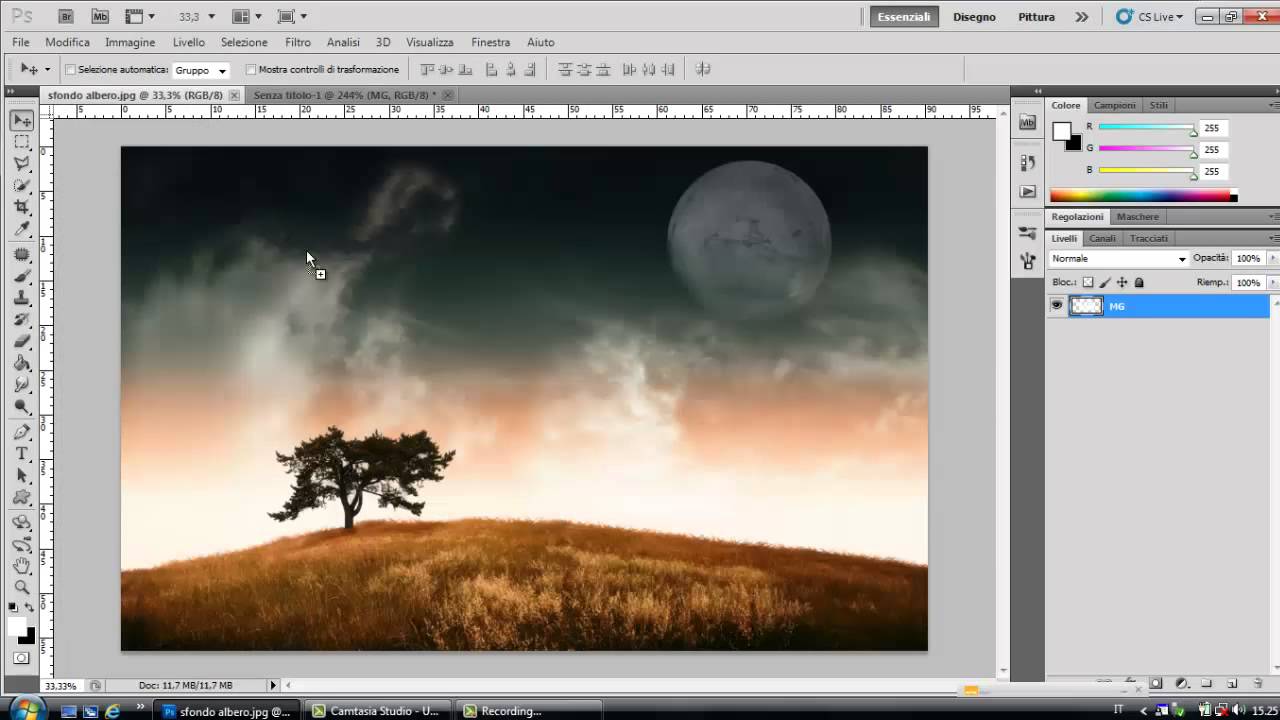The height and width of the screenshot is (720, 1280).
Task: Open the Brush presets panel icon
Action: 1028,233
